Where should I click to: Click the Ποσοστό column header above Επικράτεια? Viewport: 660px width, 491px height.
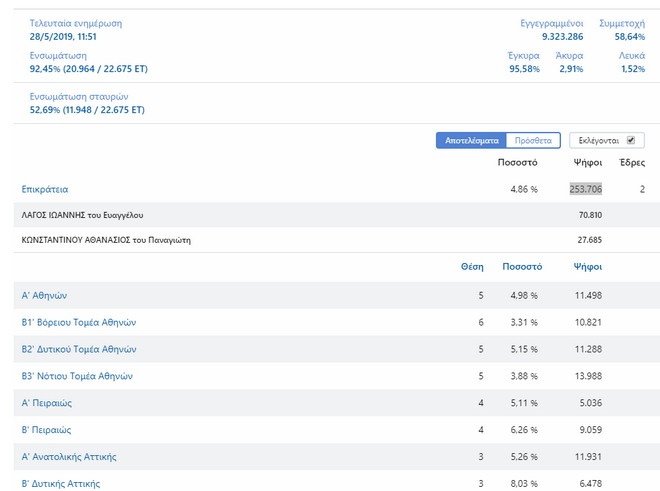point(517,162)
